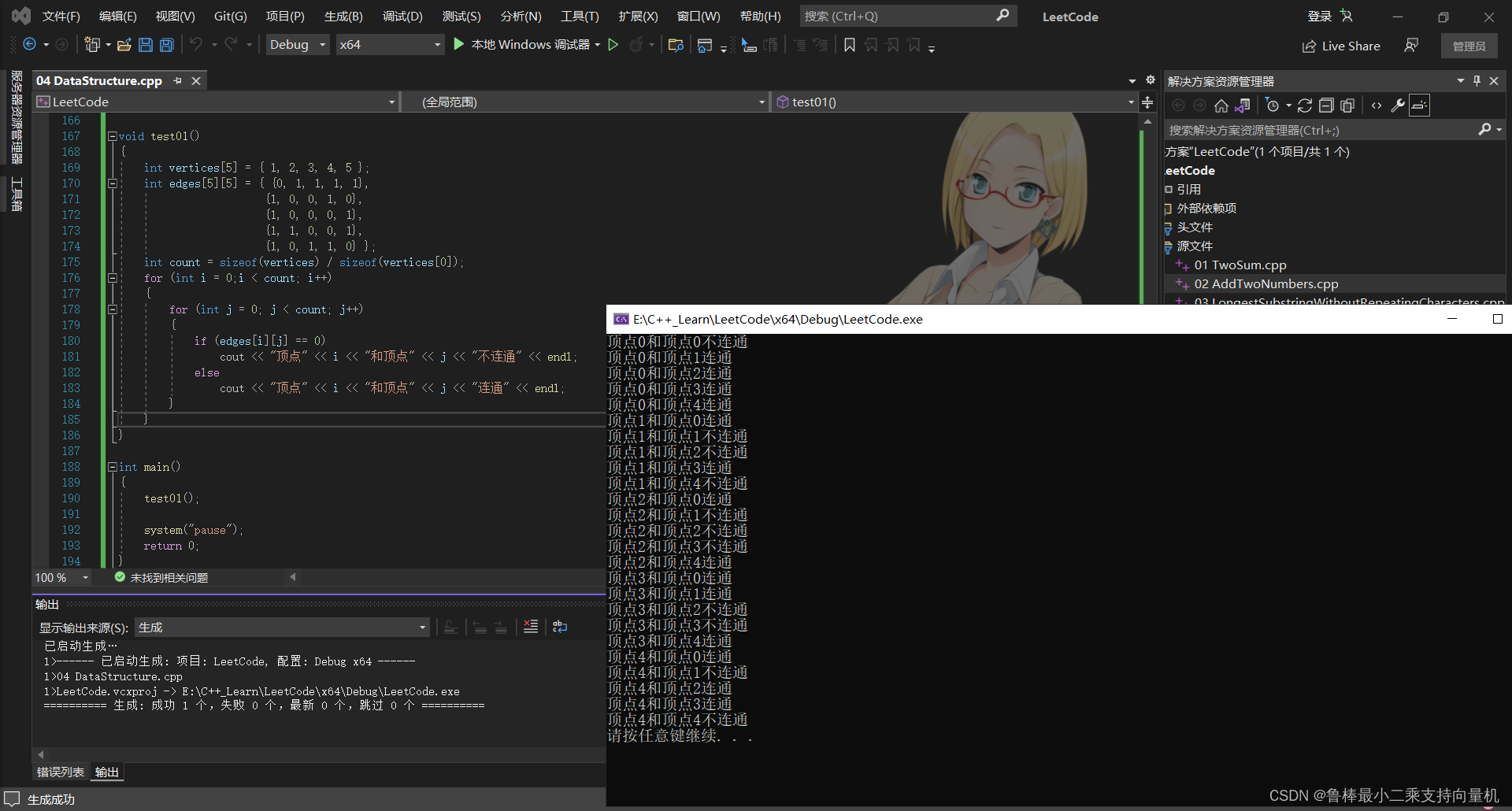This screenshot has width=1512, height=811.
Task: Switch to the 错误列表 tab
Action: [61, 772]
